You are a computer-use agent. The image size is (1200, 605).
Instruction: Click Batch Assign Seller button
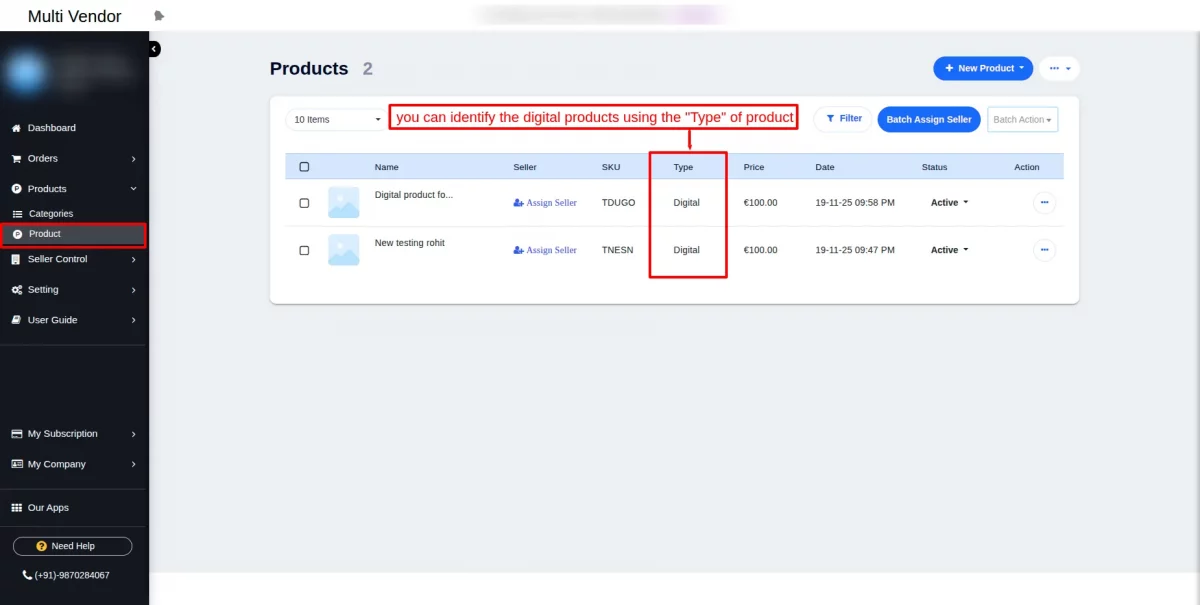pyautogui.click(x=929, y=119)
